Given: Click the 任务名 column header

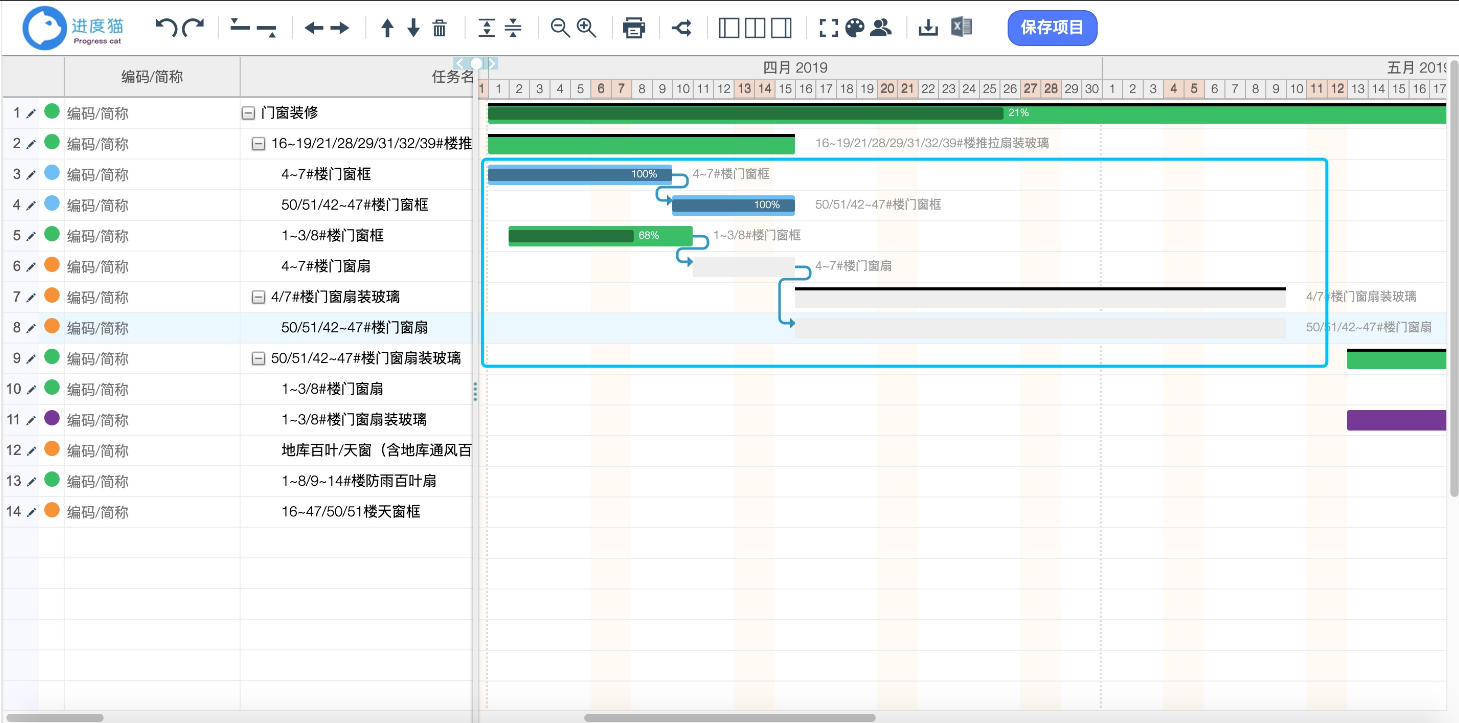Looking at the screenshot, I should tap(356, 77).
